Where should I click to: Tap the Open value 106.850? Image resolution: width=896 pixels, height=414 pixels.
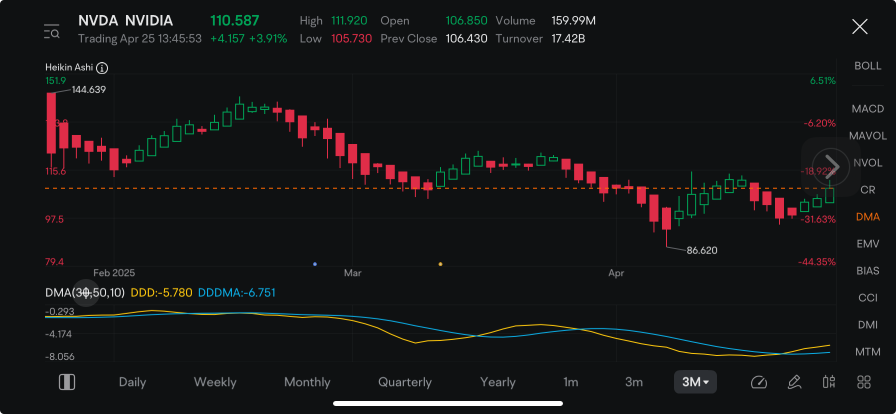467,21
